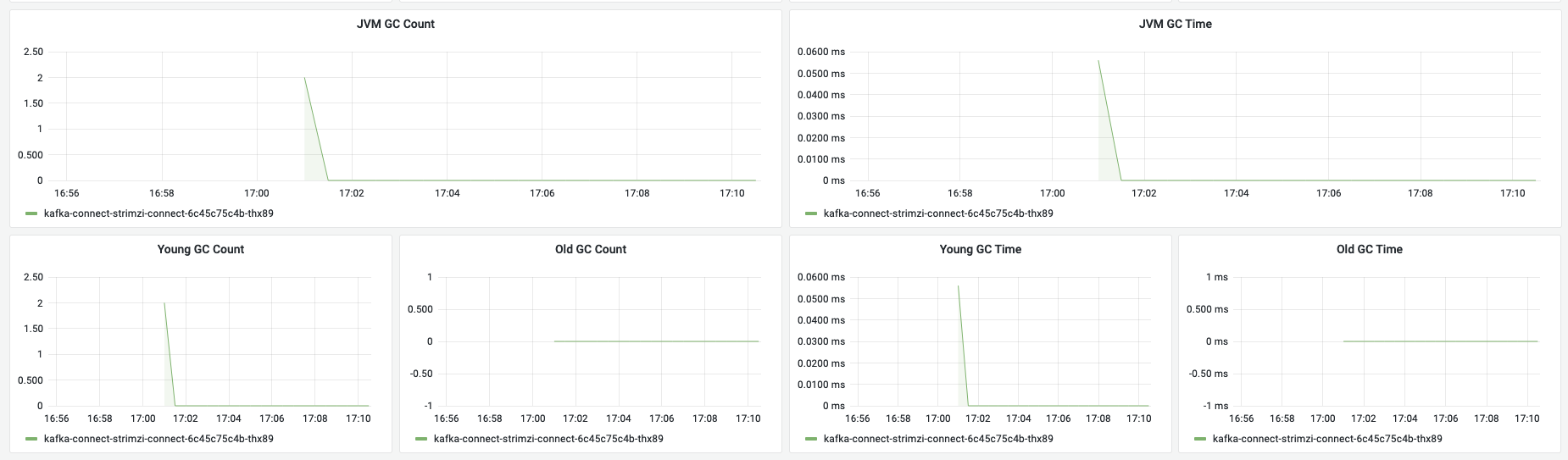This screenshot has height=460, width=1568.
Task: Click the green legend swatch in JVM GC Time
Action: click(x=811, y=213)
